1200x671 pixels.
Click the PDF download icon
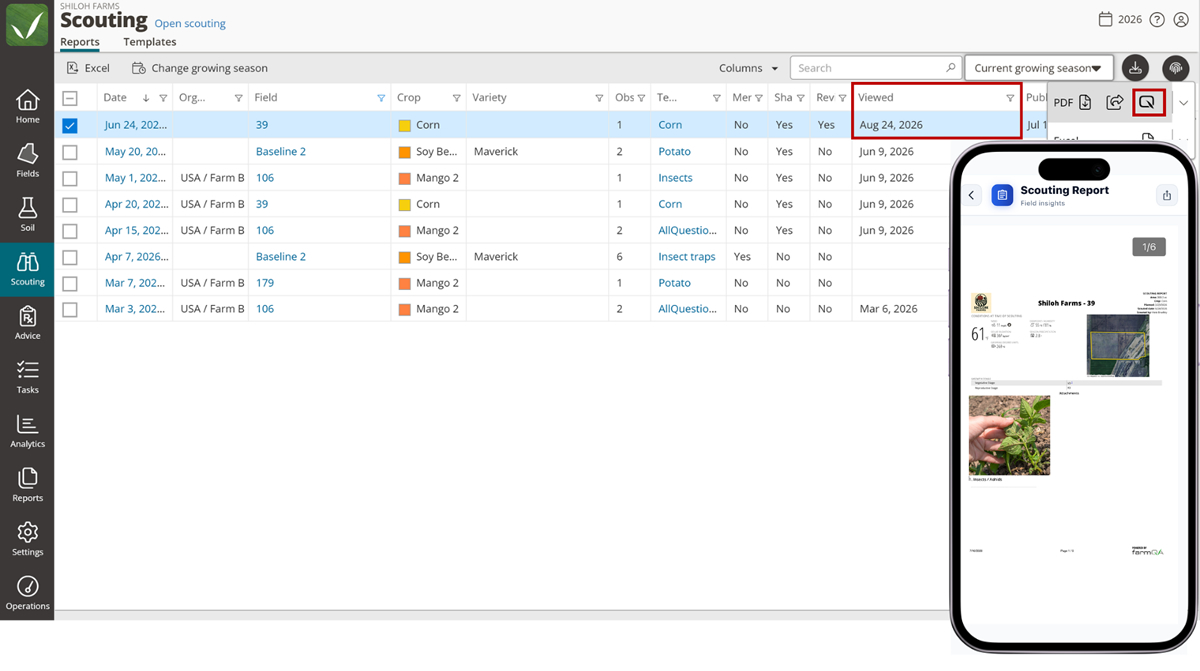[1085, 102]
